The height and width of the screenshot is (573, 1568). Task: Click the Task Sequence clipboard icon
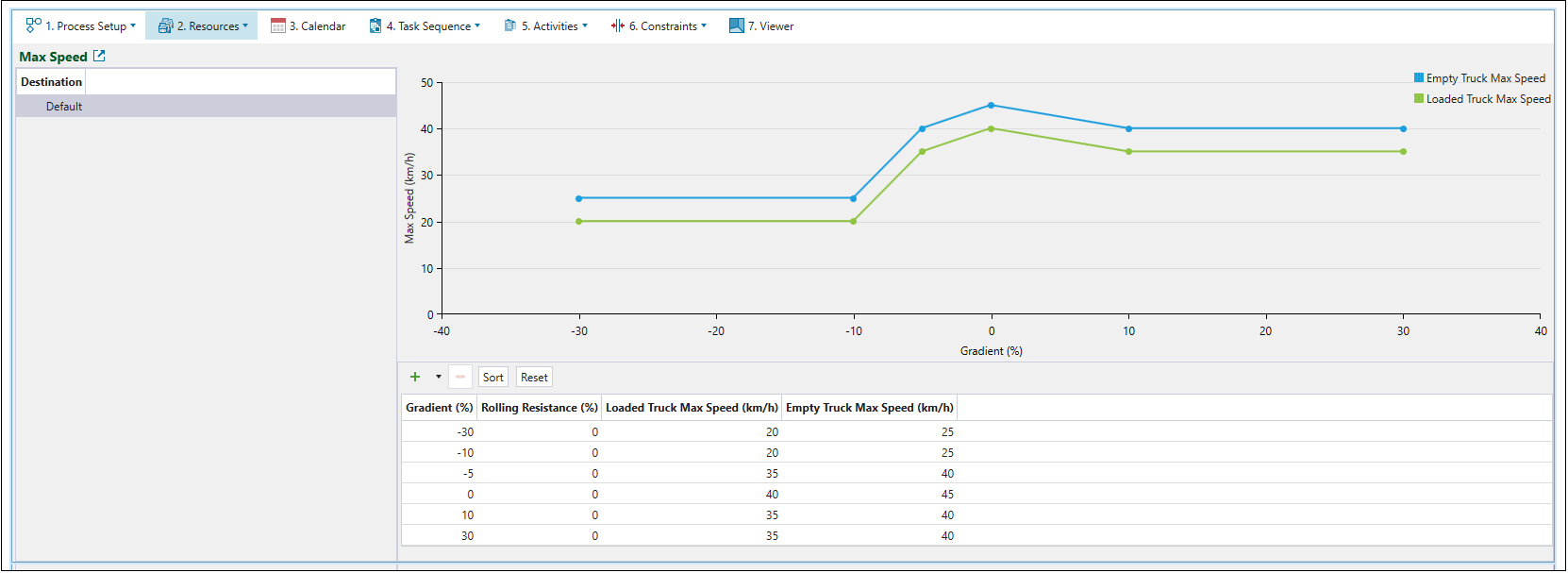[375, 25]
